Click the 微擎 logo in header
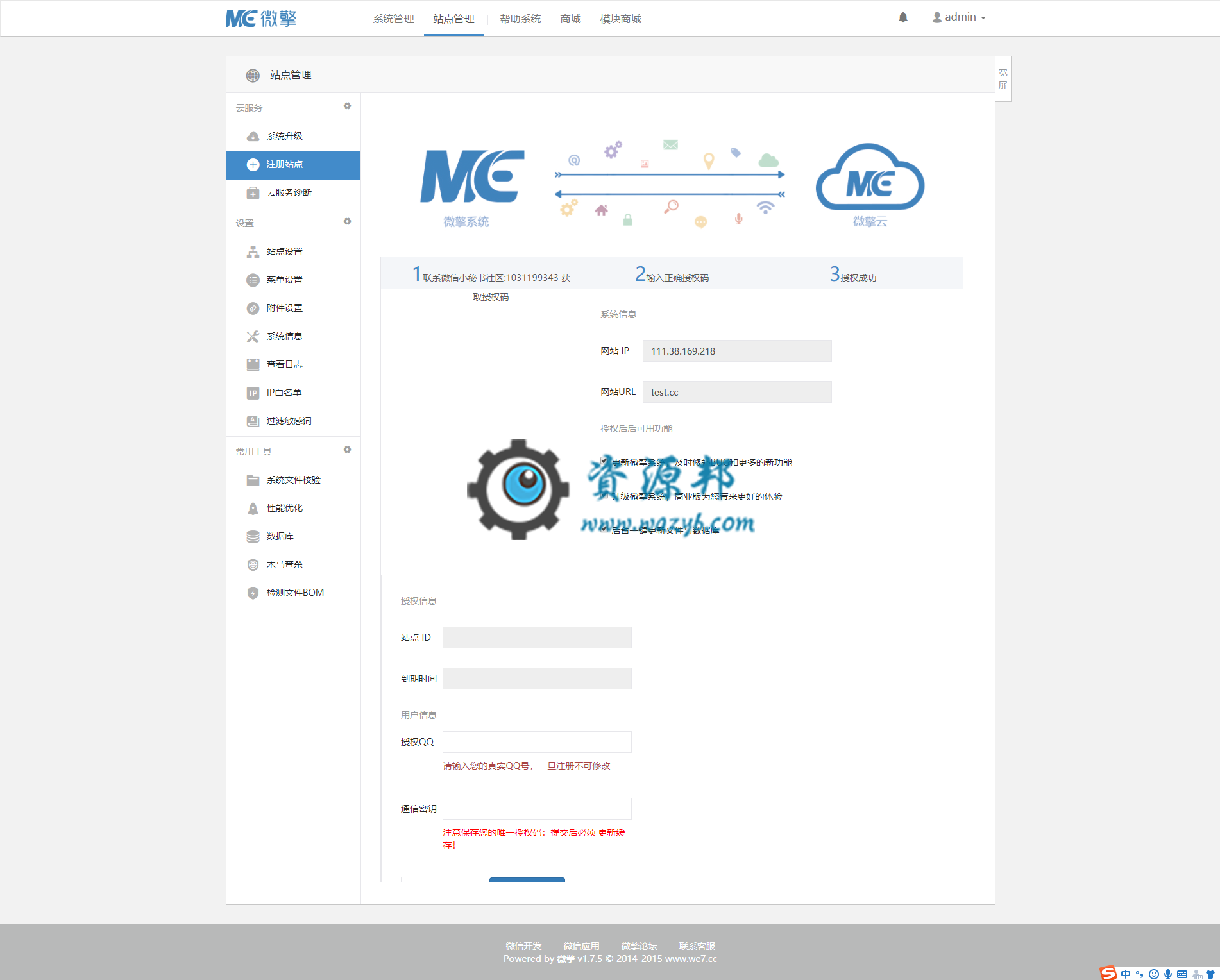 261,19
